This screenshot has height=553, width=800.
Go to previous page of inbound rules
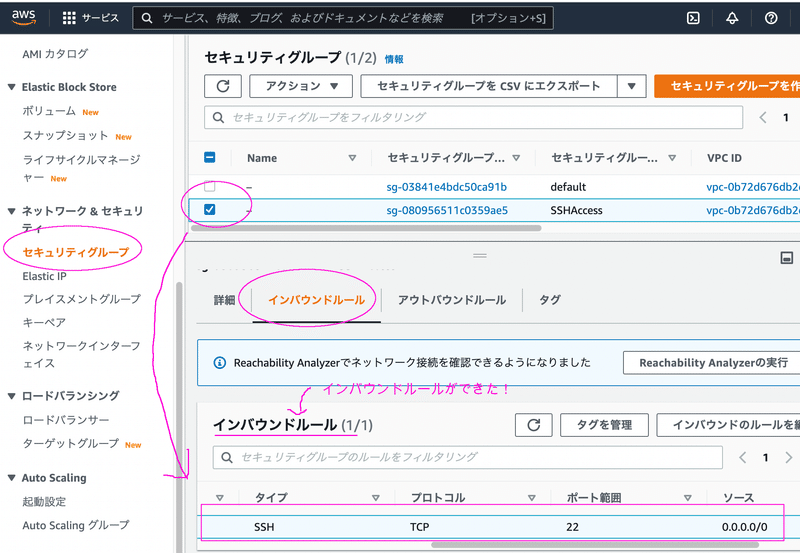click(x=743, y=457)
